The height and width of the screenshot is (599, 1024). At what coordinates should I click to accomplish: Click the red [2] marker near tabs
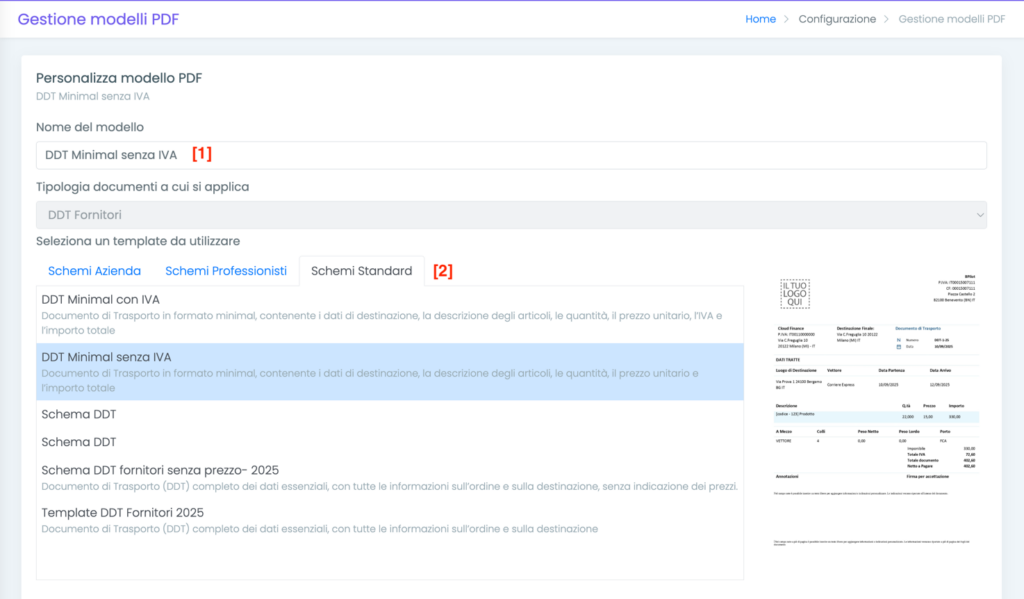coord(442,271)
